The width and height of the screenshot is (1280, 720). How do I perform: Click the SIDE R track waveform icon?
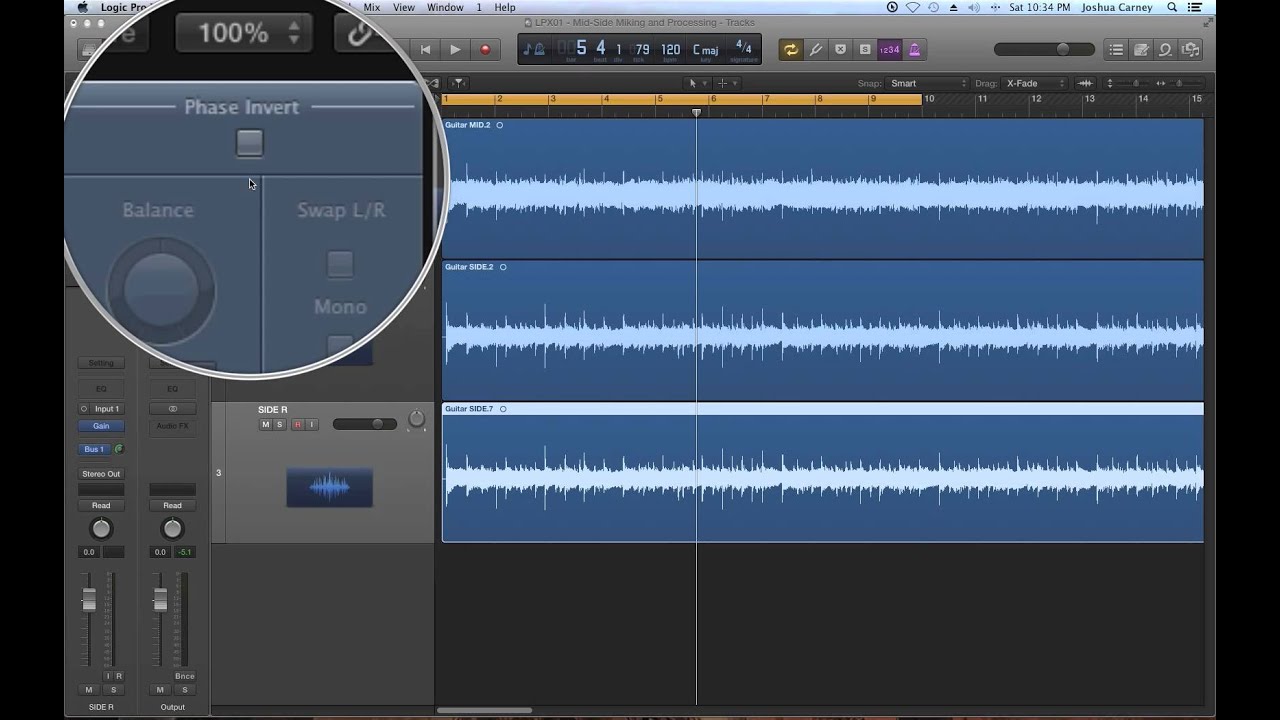pos(329,487)
